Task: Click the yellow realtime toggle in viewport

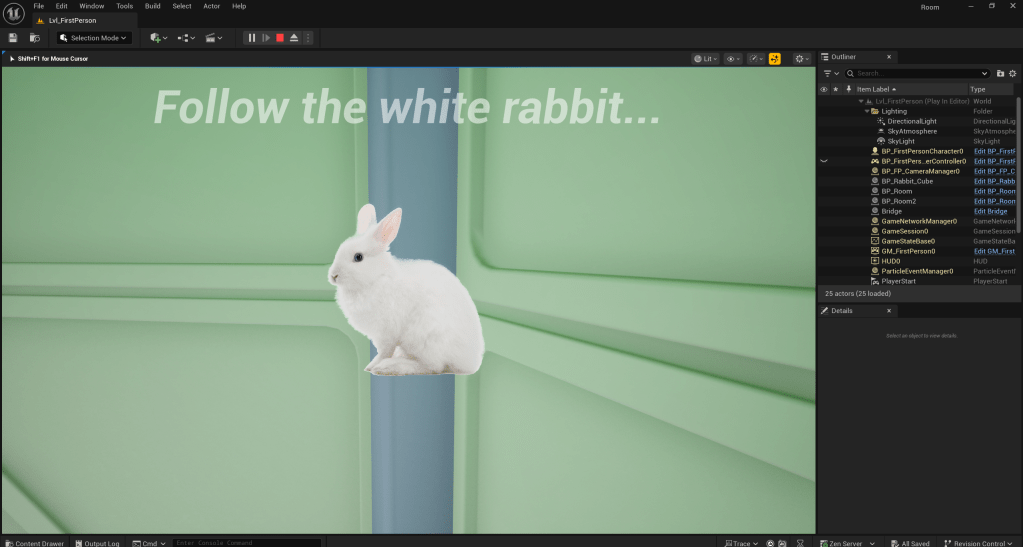Action: (x=774, y=59)
